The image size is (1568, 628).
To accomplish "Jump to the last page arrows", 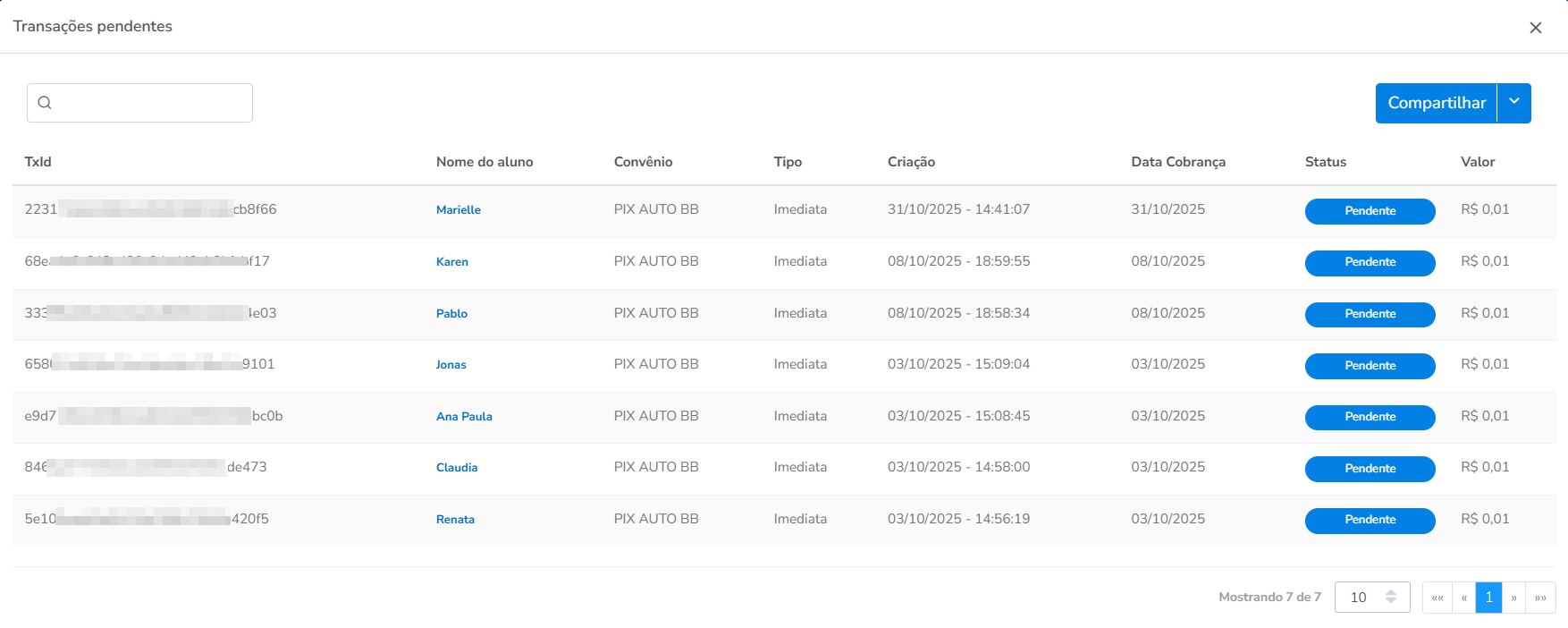I will pos(1540,598).
